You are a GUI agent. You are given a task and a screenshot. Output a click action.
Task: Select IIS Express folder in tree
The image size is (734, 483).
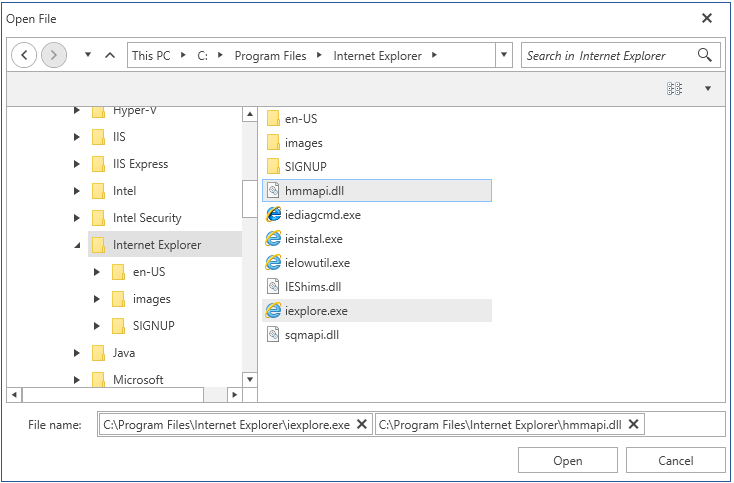click(x=140, y=164)
